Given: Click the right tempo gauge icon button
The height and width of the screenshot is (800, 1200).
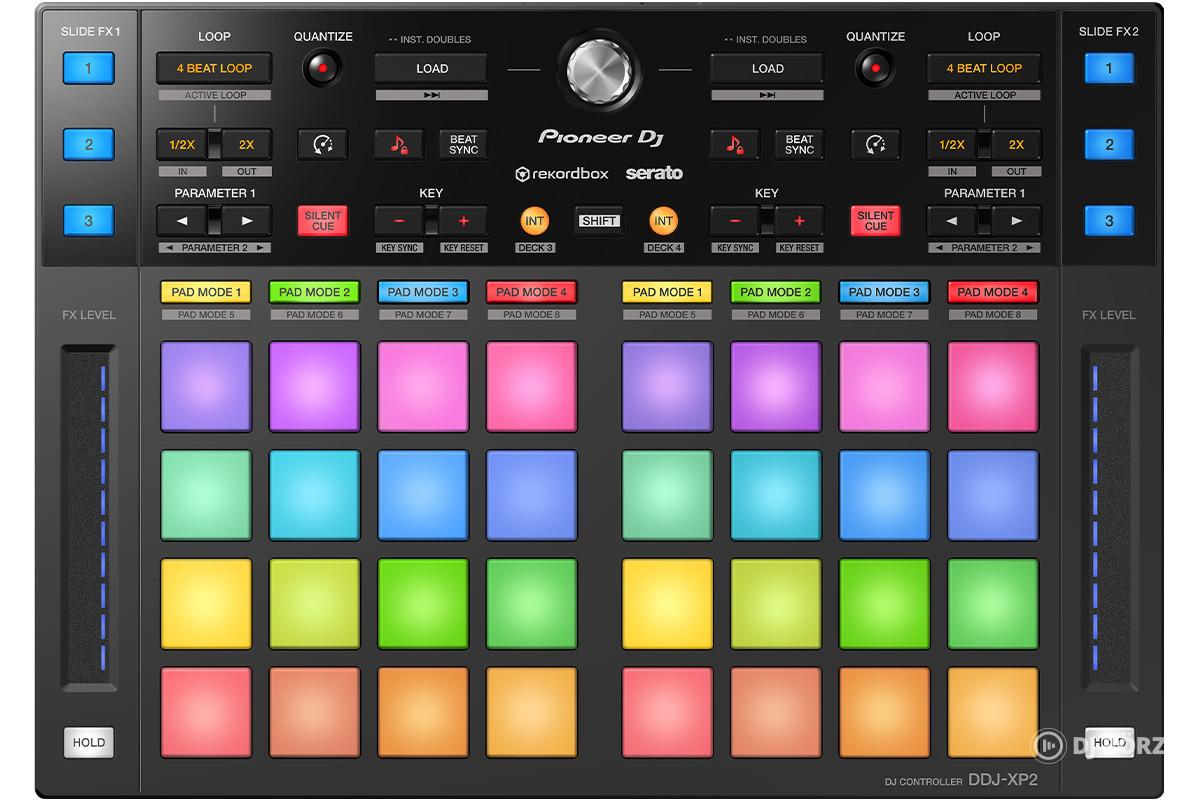Looking at the screenshot, I should [876, 145].
